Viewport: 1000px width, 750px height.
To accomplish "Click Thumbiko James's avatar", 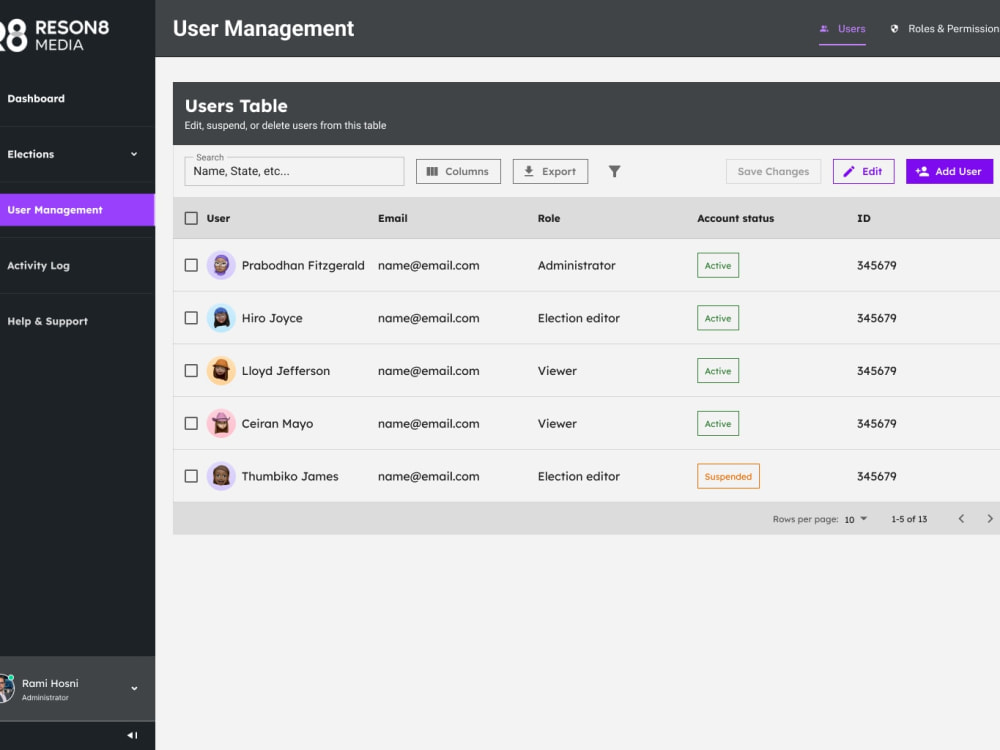I will (221, 476).
